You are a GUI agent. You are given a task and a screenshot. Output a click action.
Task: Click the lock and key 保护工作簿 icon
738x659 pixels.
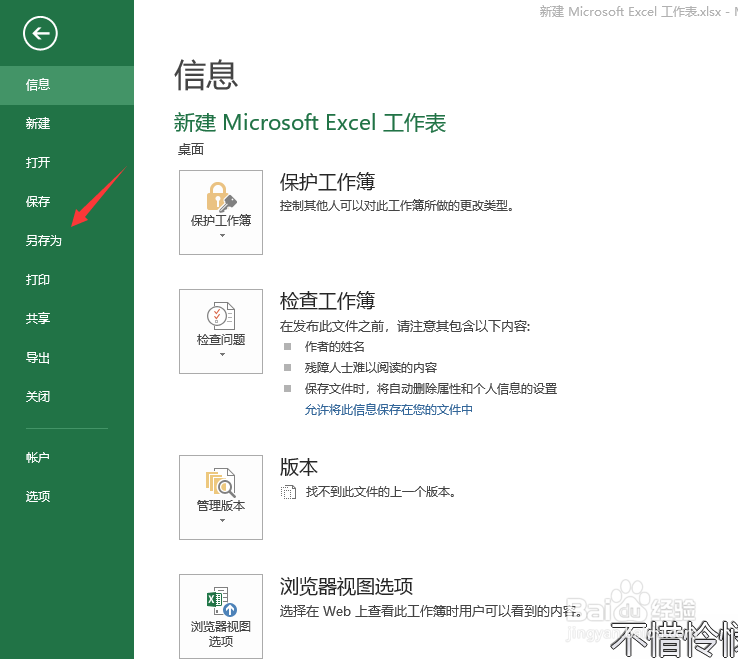coord(221,197)
